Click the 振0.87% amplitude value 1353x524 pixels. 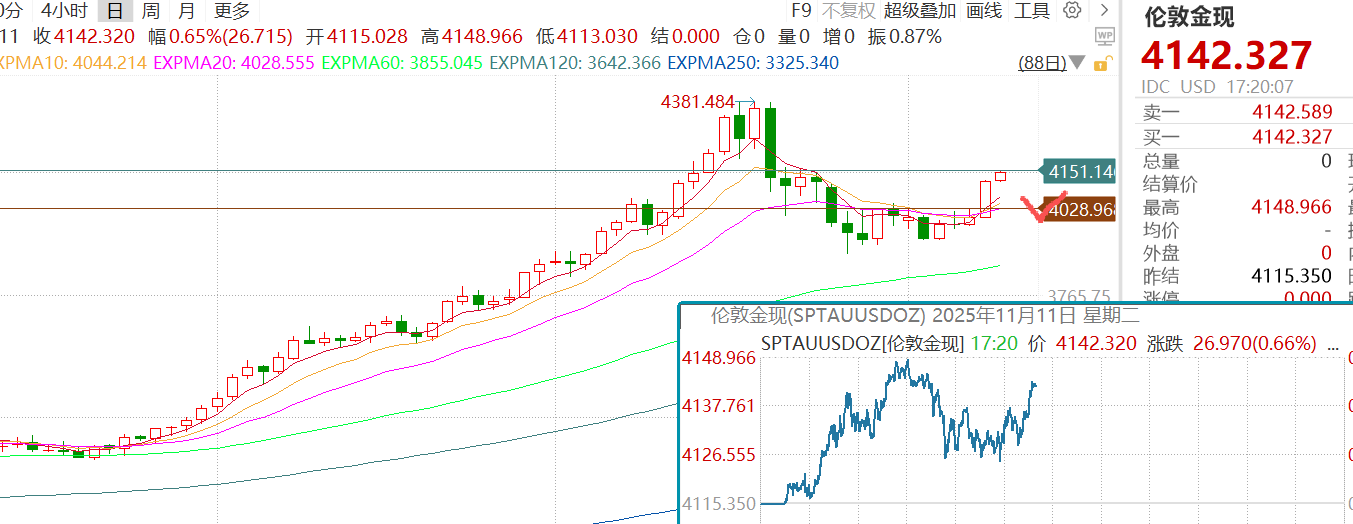(x=904, y=37)
